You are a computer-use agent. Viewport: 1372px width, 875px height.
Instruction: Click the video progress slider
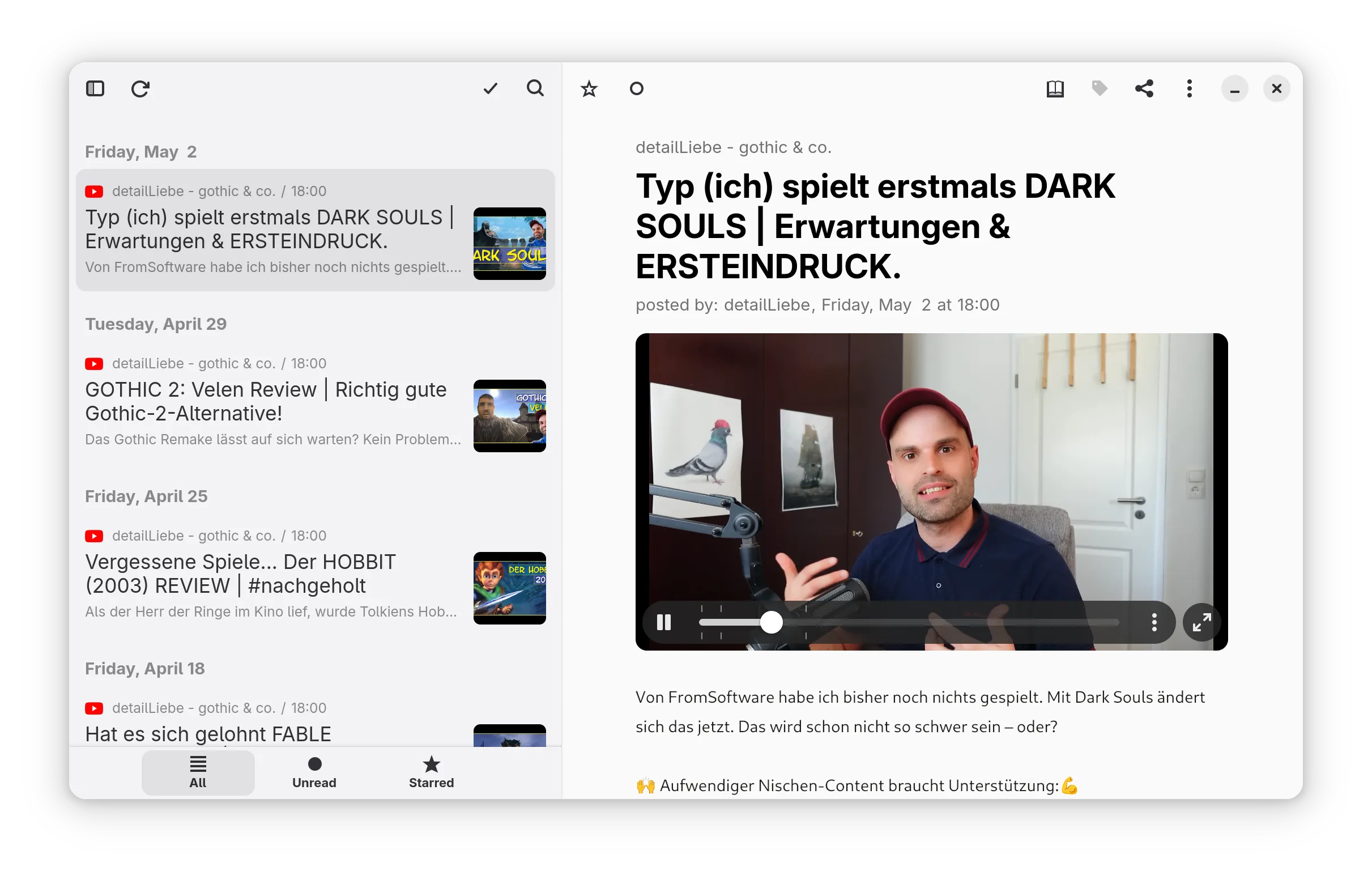[x=909, y=623]
